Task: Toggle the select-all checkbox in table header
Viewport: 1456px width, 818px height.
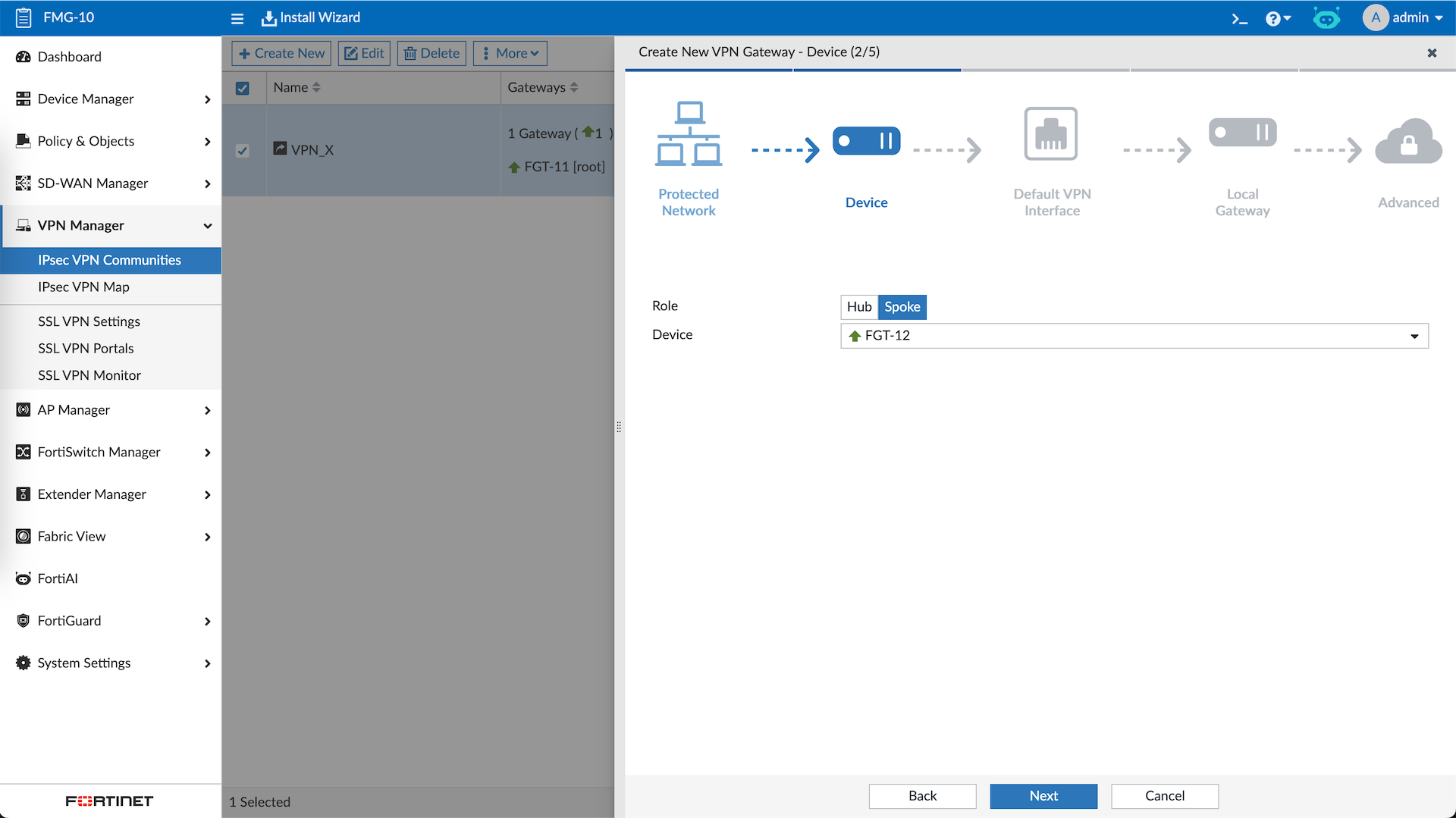Action: point(243,88)
